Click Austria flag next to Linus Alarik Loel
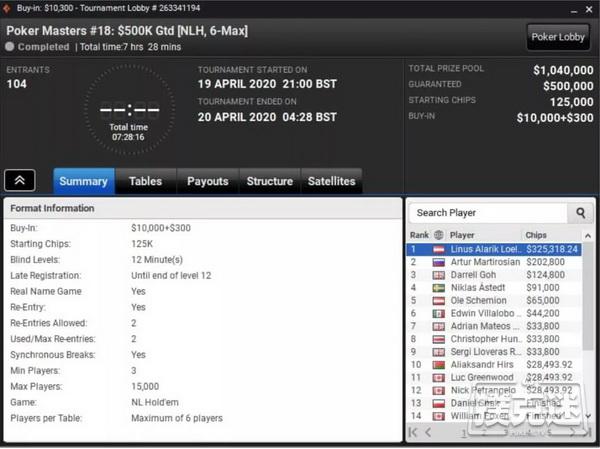 point(439,250)
